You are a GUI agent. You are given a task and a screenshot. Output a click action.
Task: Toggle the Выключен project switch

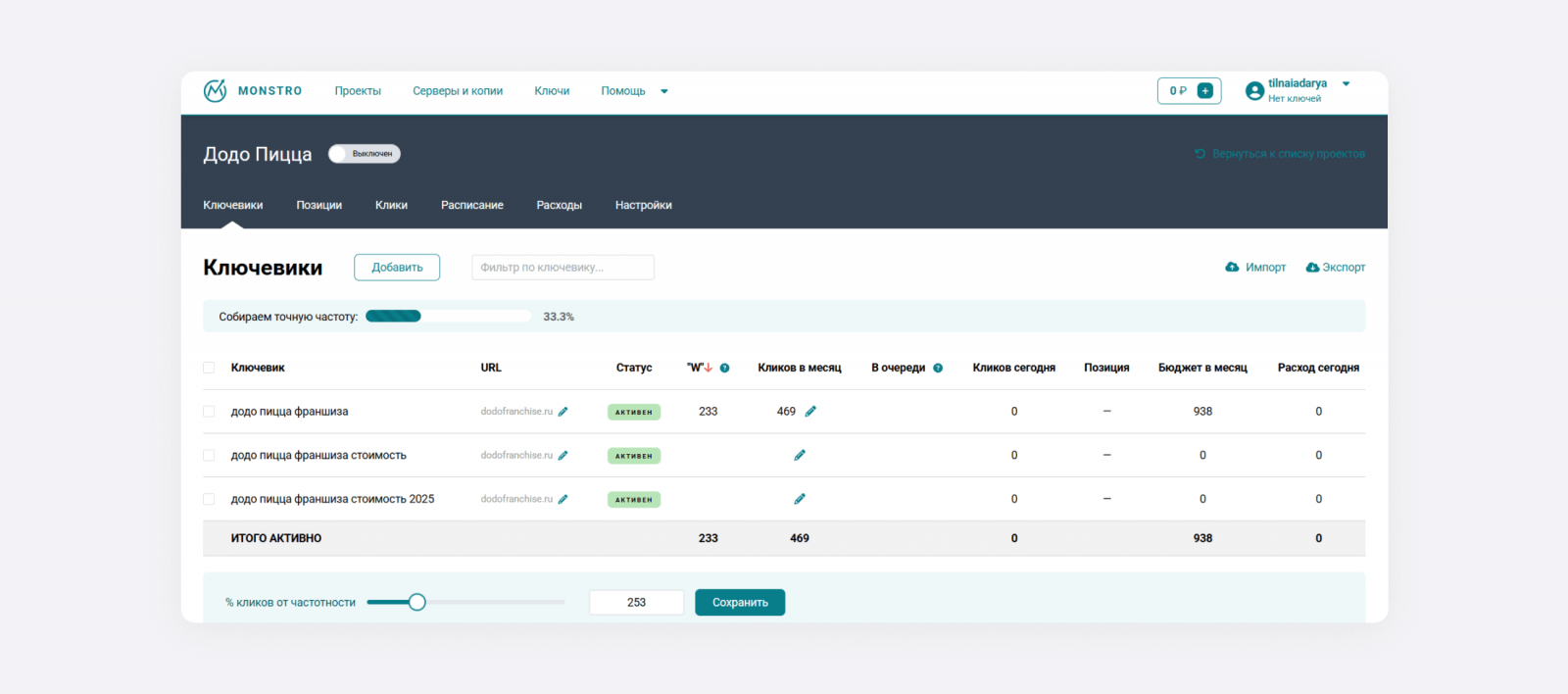click(364, 154)
